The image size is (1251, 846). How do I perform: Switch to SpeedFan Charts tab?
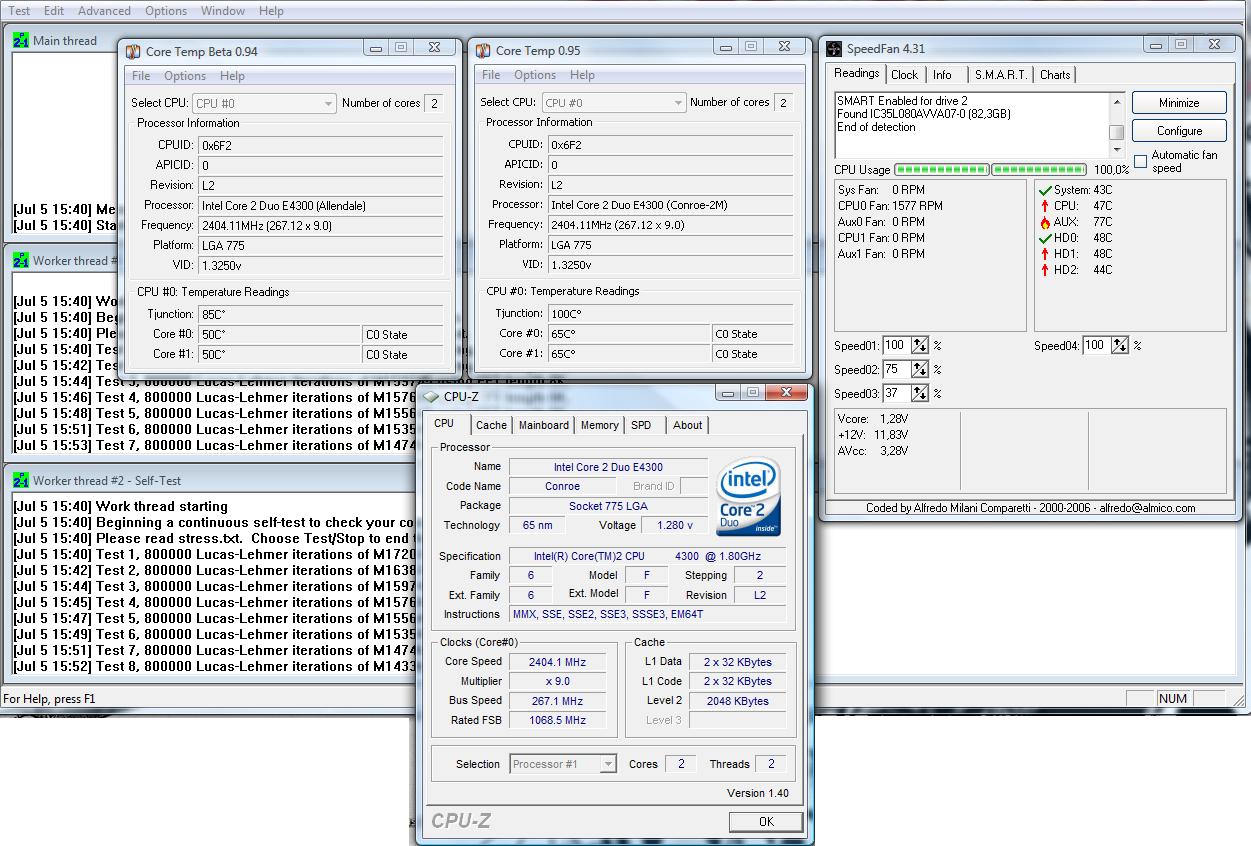pyautogui.click(x=1055, y=75)
